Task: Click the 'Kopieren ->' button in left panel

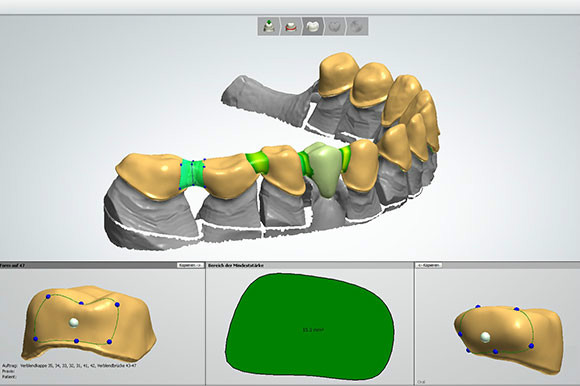Action: point(190,265)
